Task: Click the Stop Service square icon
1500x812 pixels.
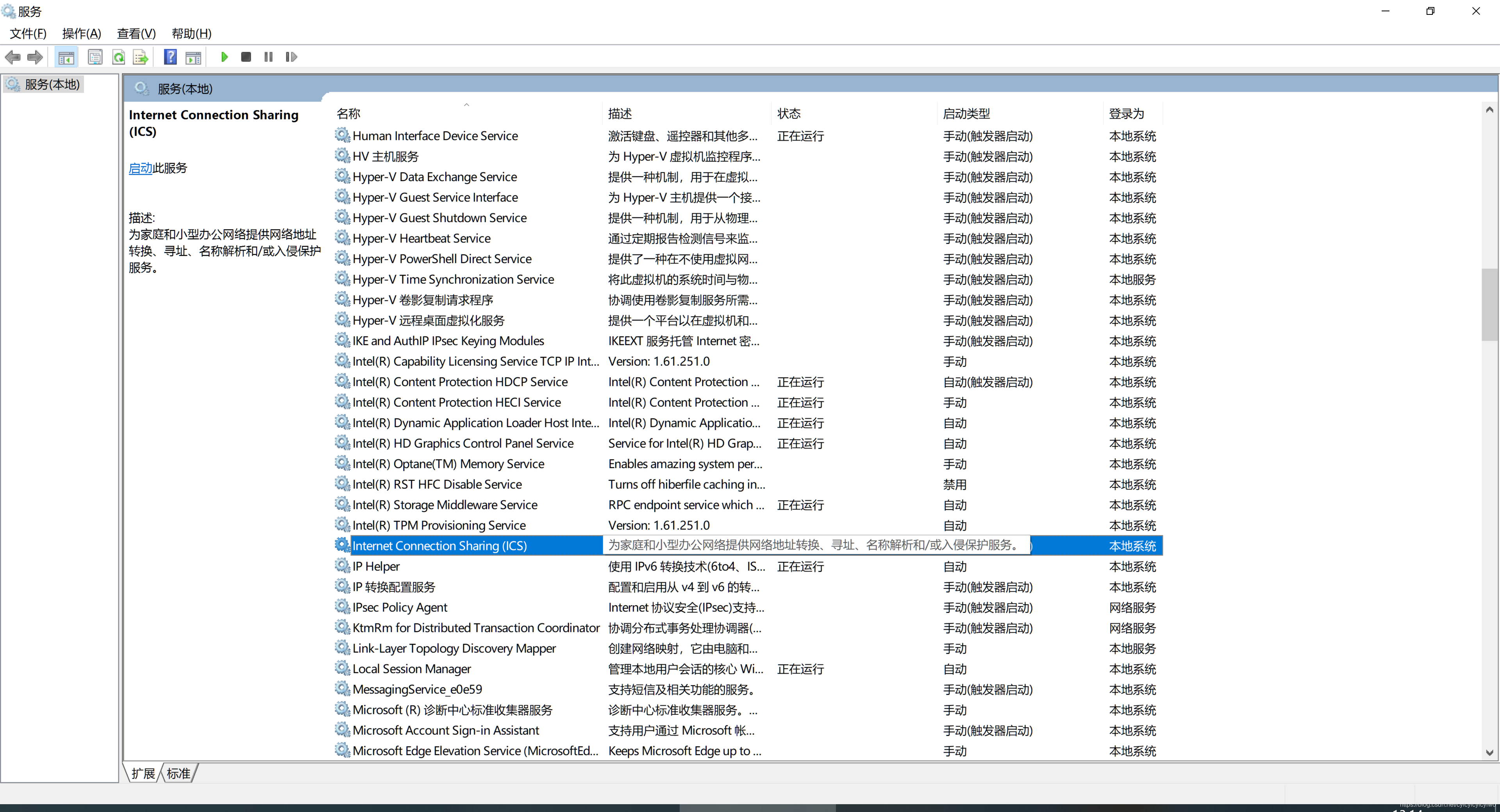Action: click(246, 57)
